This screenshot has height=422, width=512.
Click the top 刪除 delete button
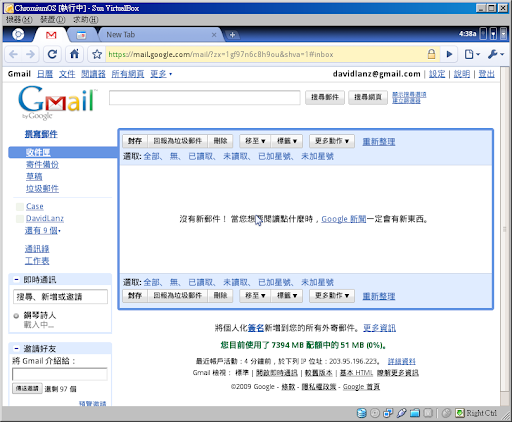click(x=220, y=141)
